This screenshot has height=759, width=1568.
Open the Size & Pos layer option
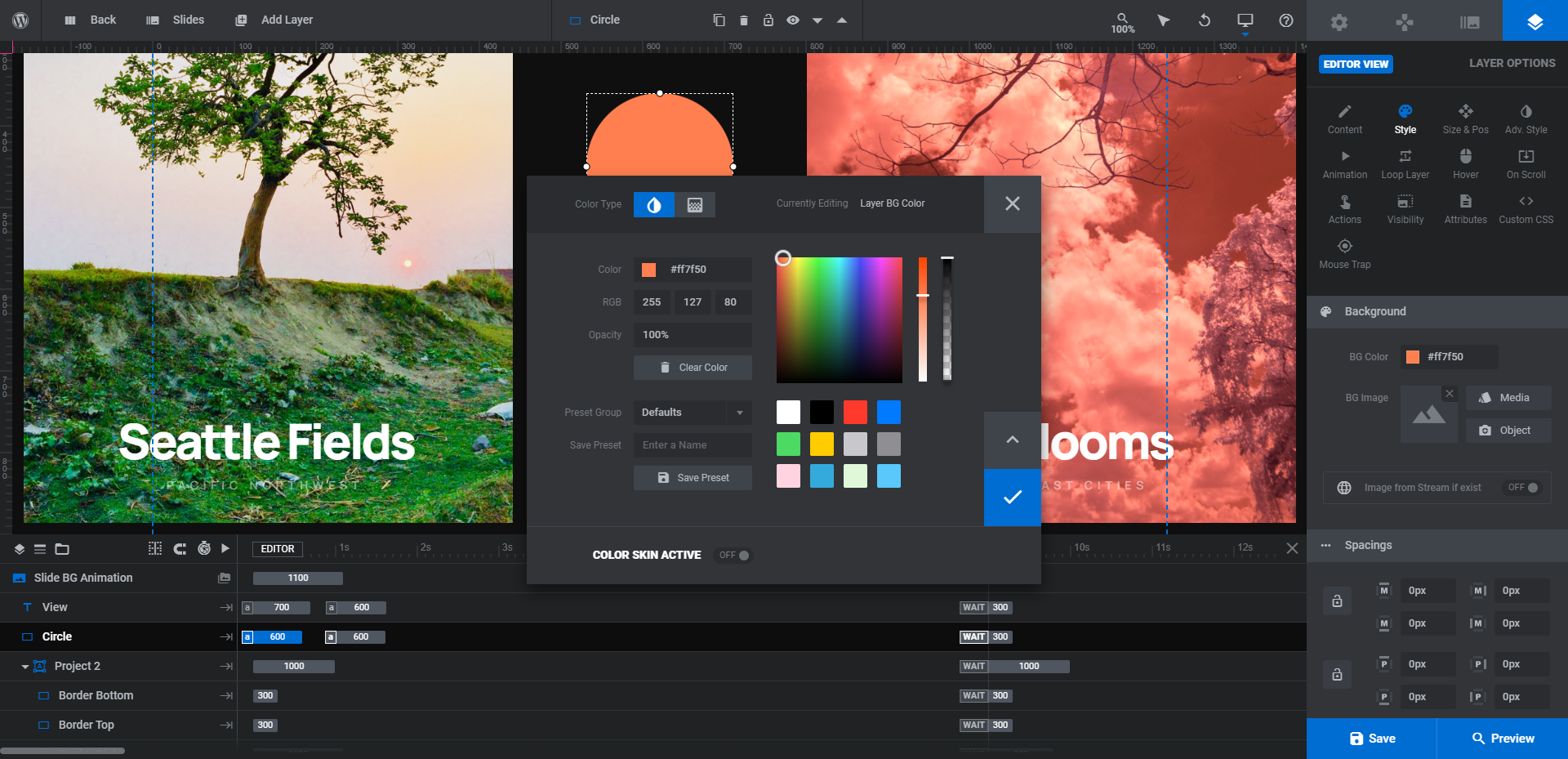pos(1465,119)
